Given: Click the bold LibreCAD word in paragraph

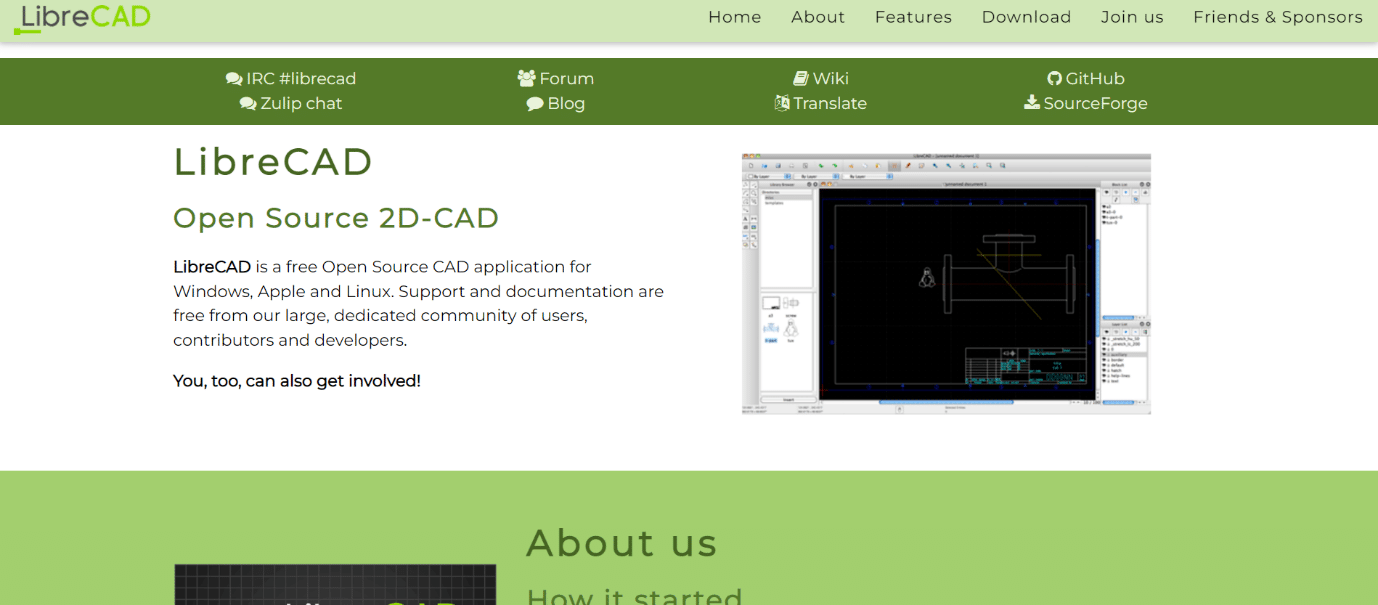Looking at the screenshot, I should click(x=212, y=267).
